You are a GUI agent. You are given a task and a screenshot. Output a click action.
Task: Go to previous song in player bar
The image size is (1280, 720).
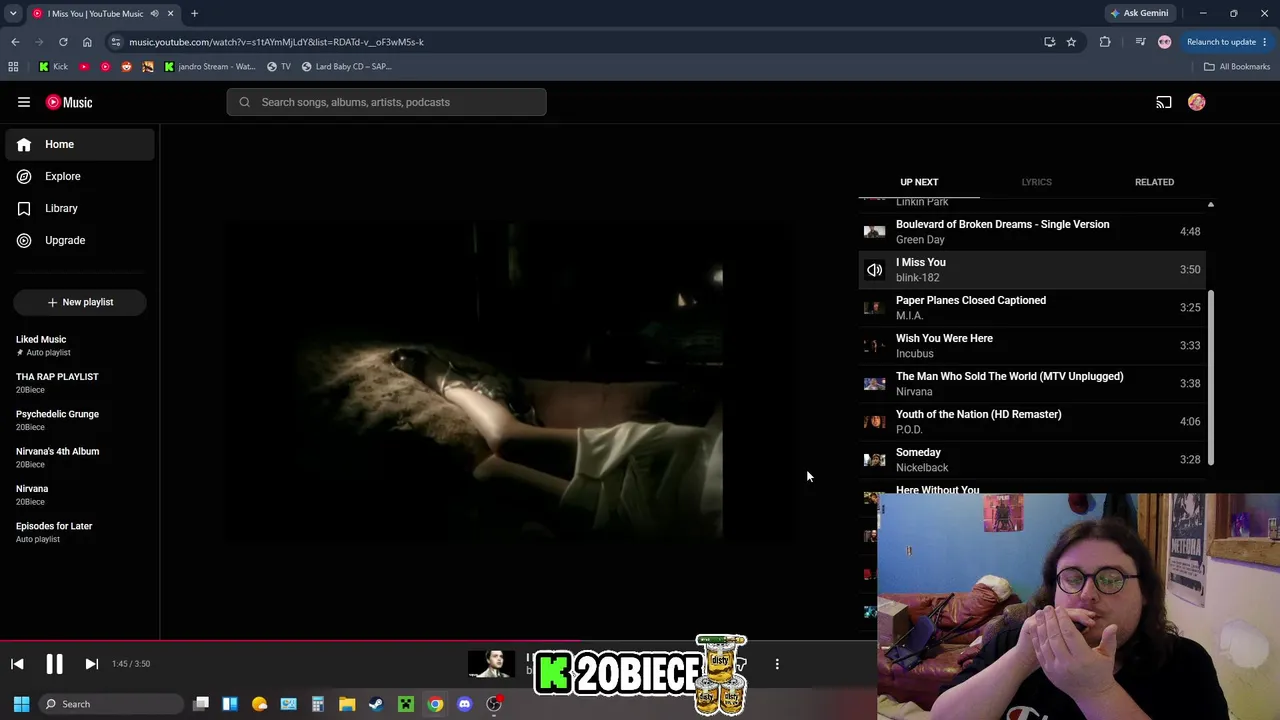[x=17, y=664]
